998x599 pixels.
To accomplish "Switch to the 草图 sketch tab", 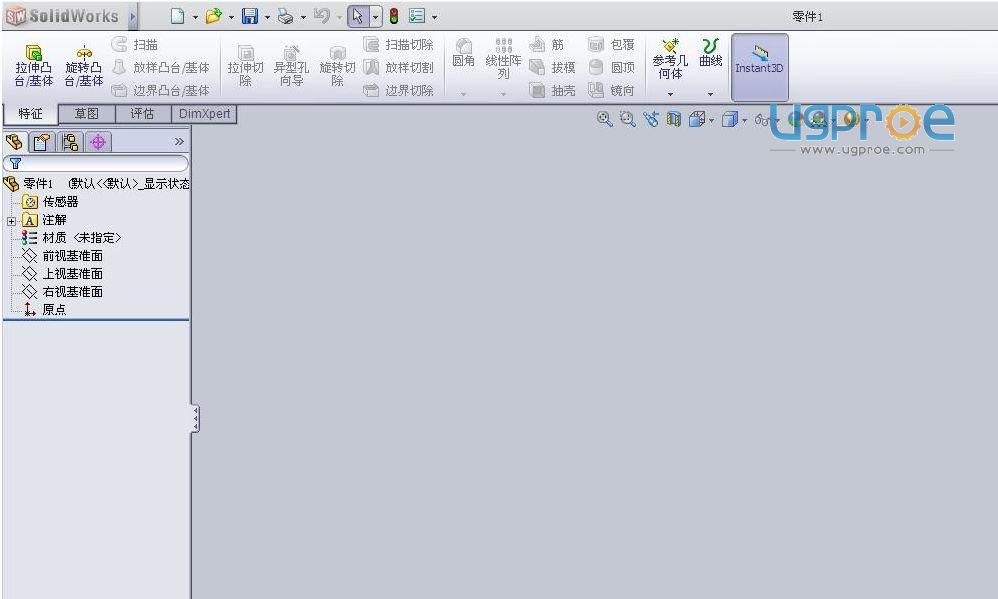I will 87,114.
